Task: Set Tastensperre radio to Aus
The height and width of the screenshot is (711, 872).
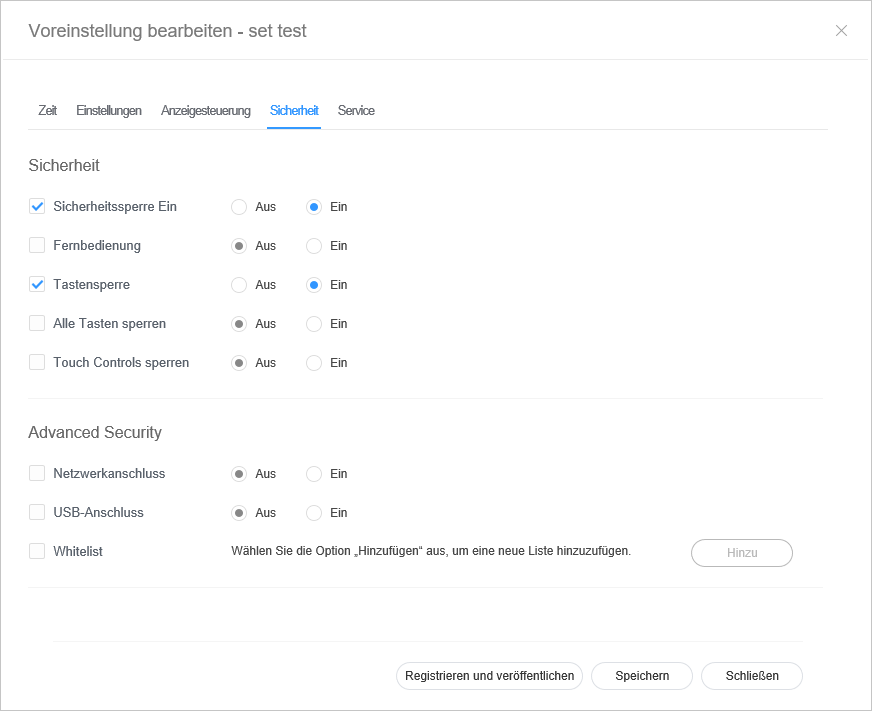Action: [x=239, y=285]
